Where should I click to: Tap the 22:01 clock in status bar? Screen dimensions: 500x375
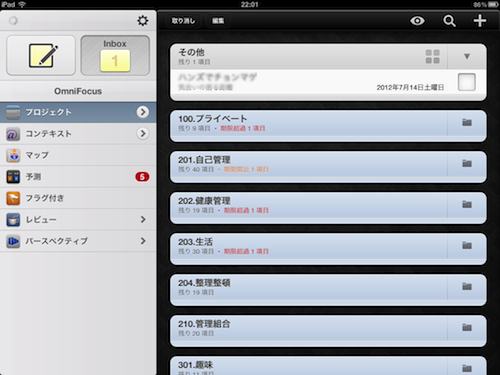pos(250,4)
